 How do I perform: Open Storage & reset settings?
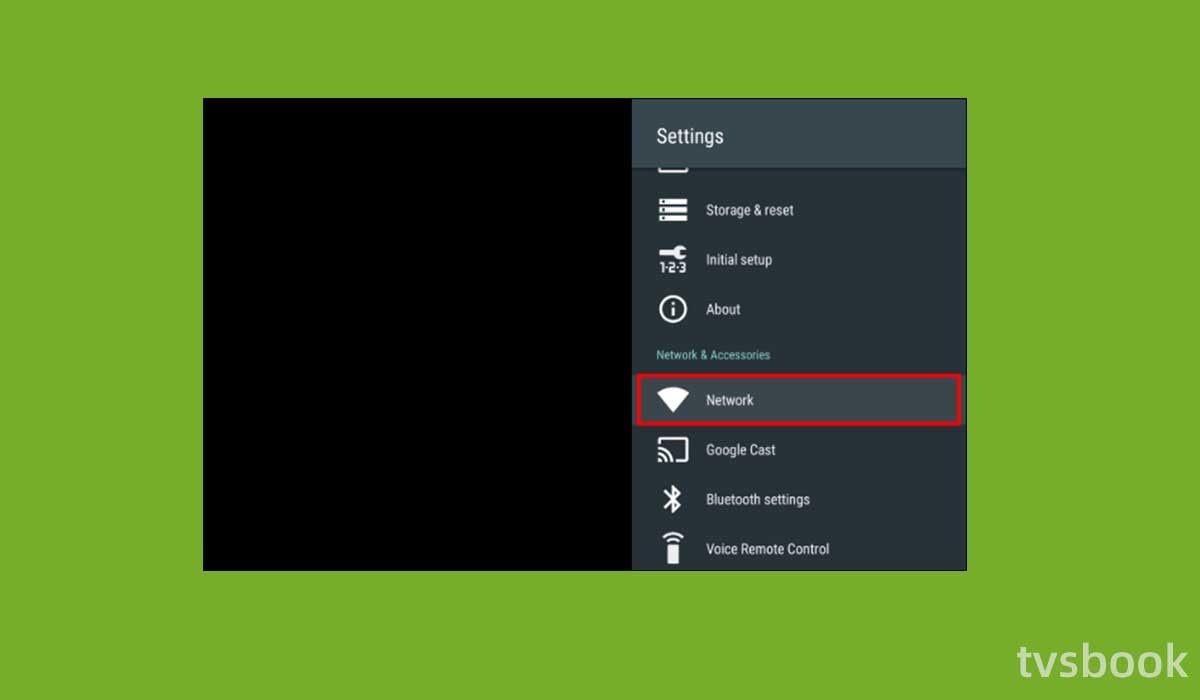point(799,210)
